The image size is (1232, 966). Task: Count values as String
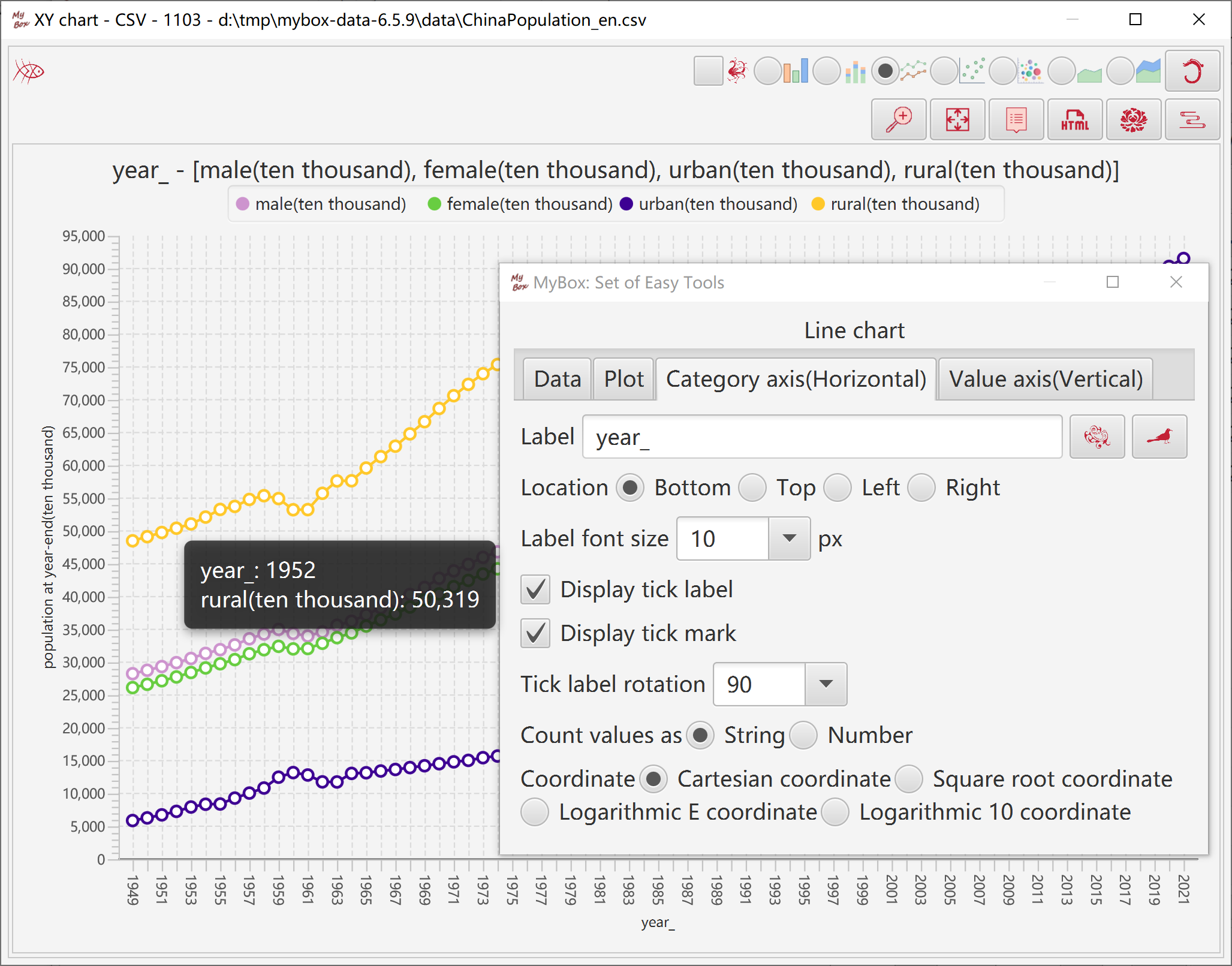700,735
